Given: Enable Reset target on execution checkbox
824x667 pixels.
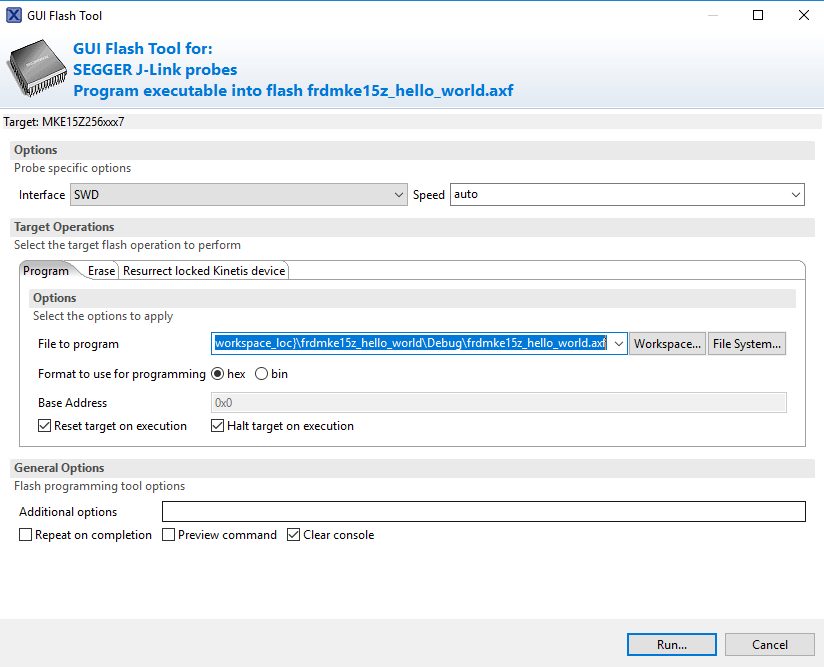Looking at the screenshot, I should tap(44, 426).
